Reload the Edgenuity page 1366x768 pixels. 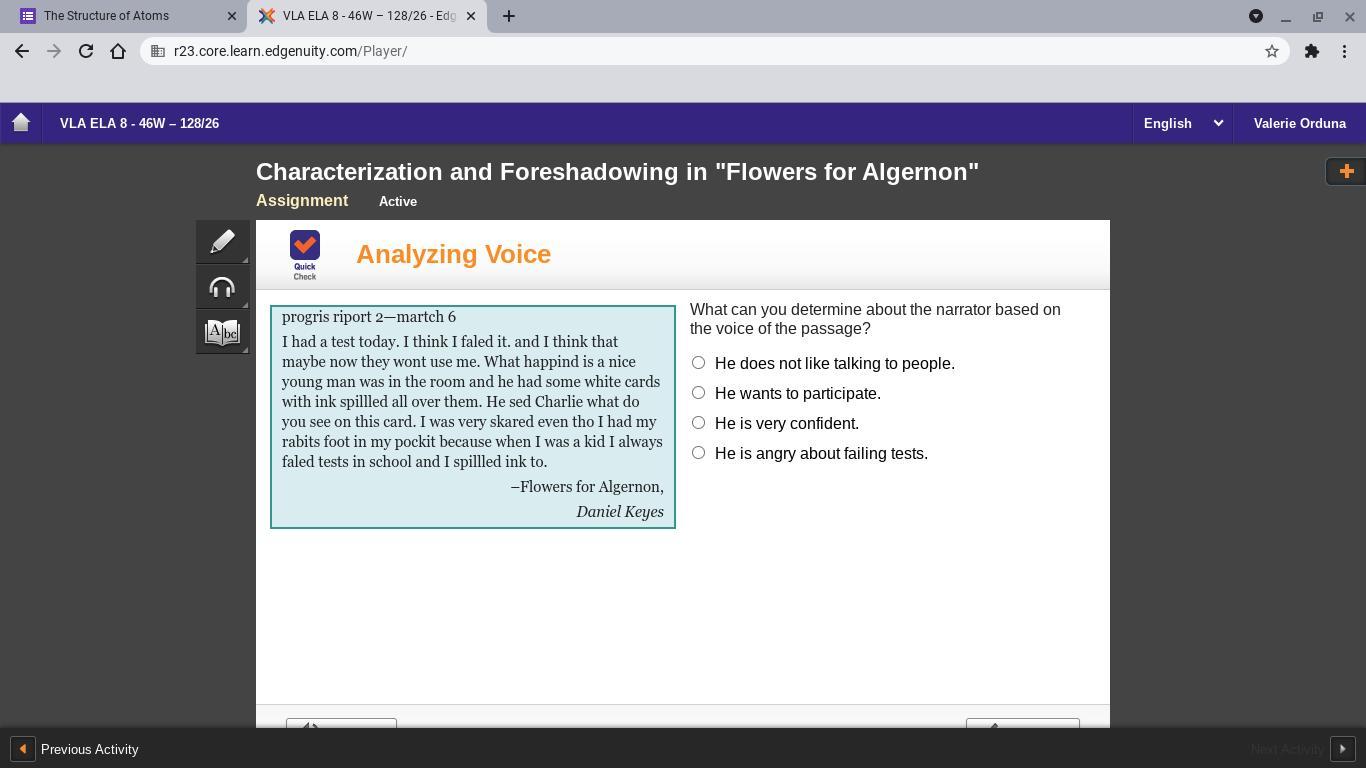click(x=86, y=51)
